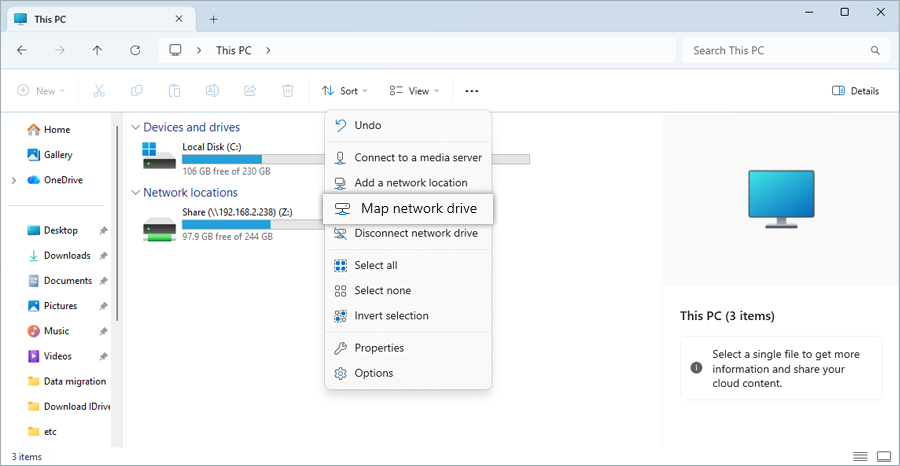The width and height of the screenshot is (900, 466).
Task: Open the Sort dropdown
Action: click(345, 91)
